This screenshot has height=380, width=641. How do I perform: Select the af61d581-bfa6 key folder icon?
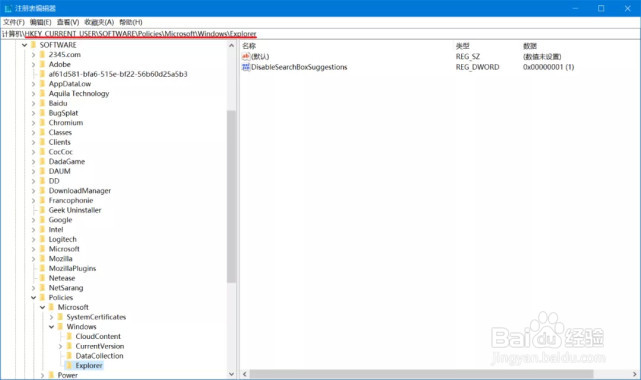[x=43, y=74]
